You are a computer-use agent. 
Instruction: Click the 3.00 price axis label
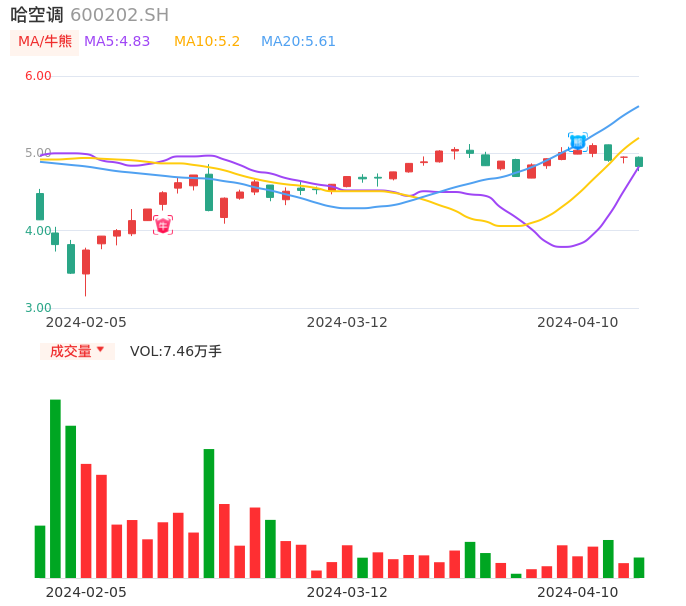point(38,308)
